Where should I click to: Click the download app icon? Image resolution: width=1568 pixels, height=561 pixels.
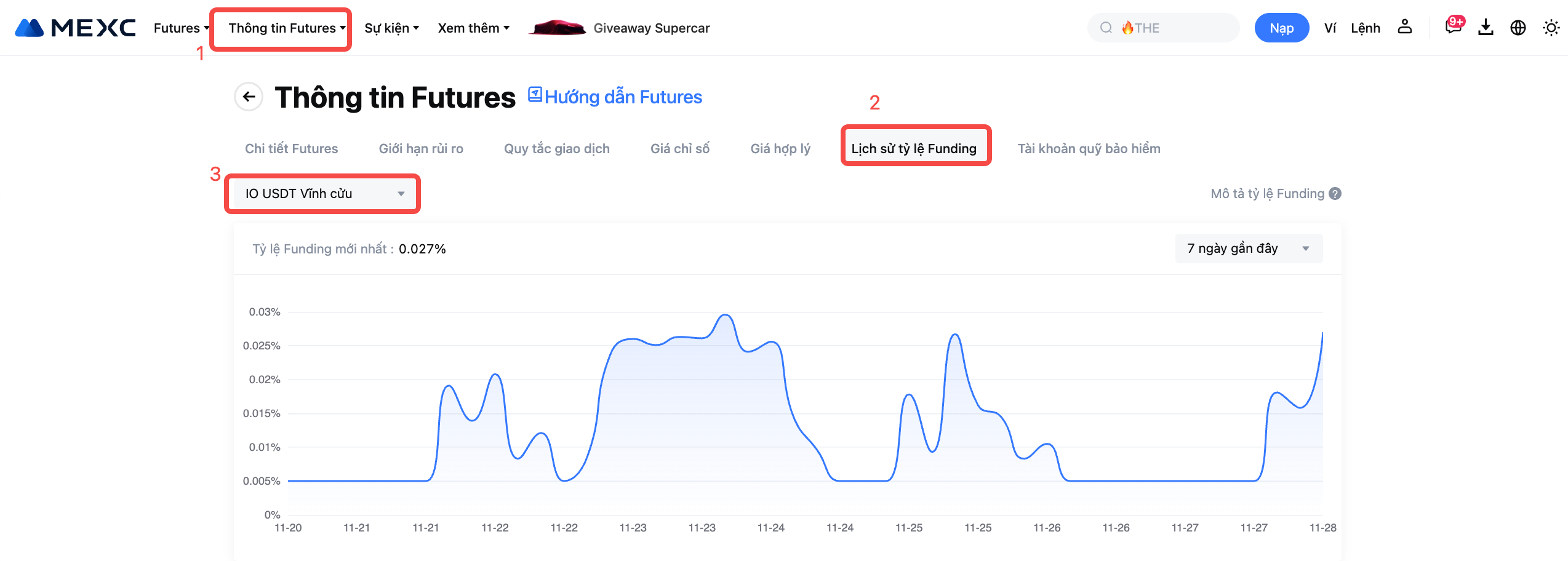1486,28
